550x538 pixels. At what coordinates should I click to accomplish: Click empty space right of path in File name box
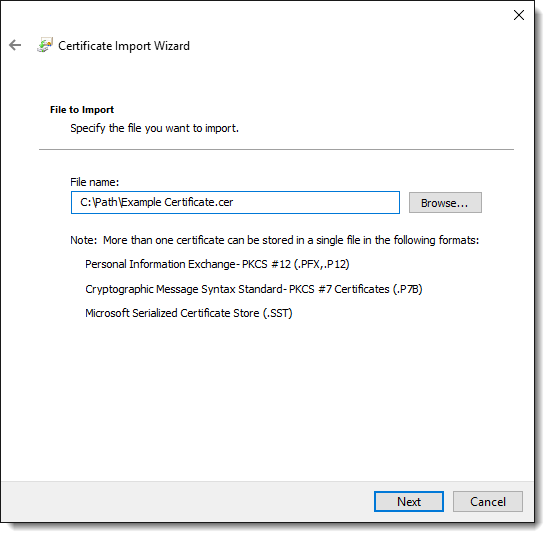(316, 202)
